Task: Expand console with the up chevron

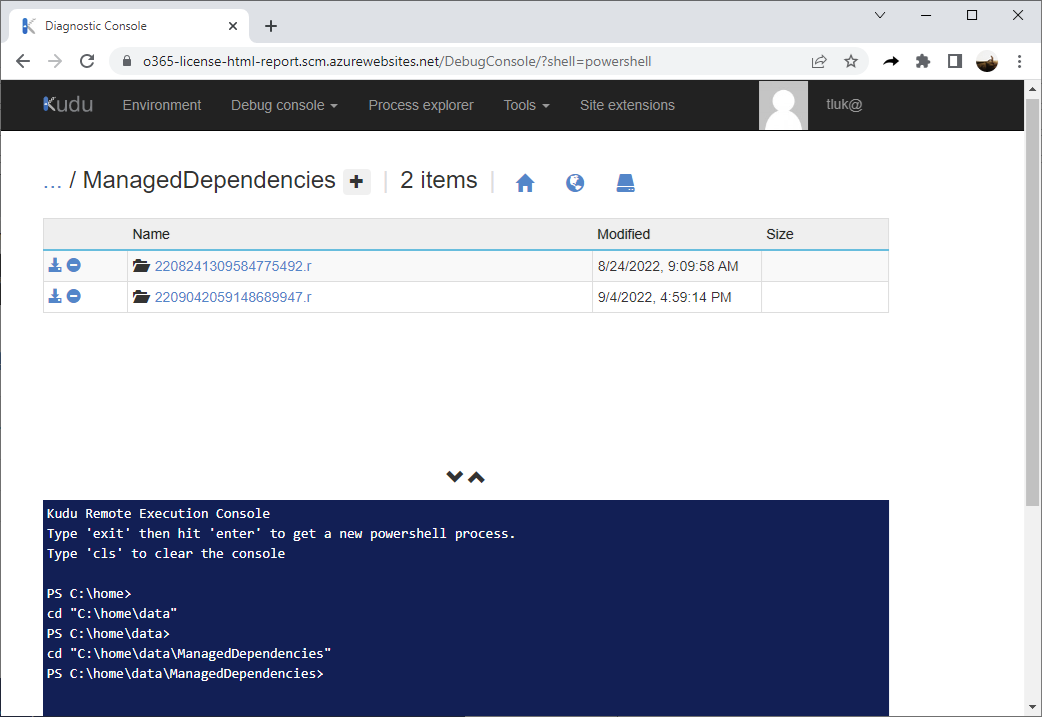Action: click(476, 476)
